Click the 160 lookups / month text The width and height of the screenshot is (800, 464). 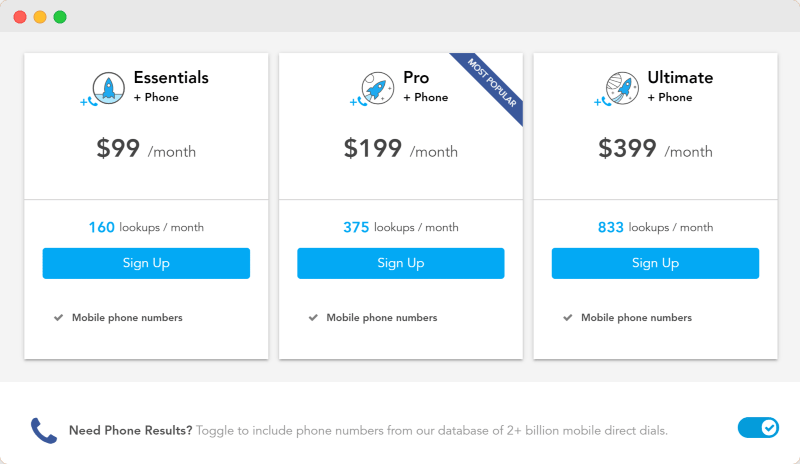146,227
